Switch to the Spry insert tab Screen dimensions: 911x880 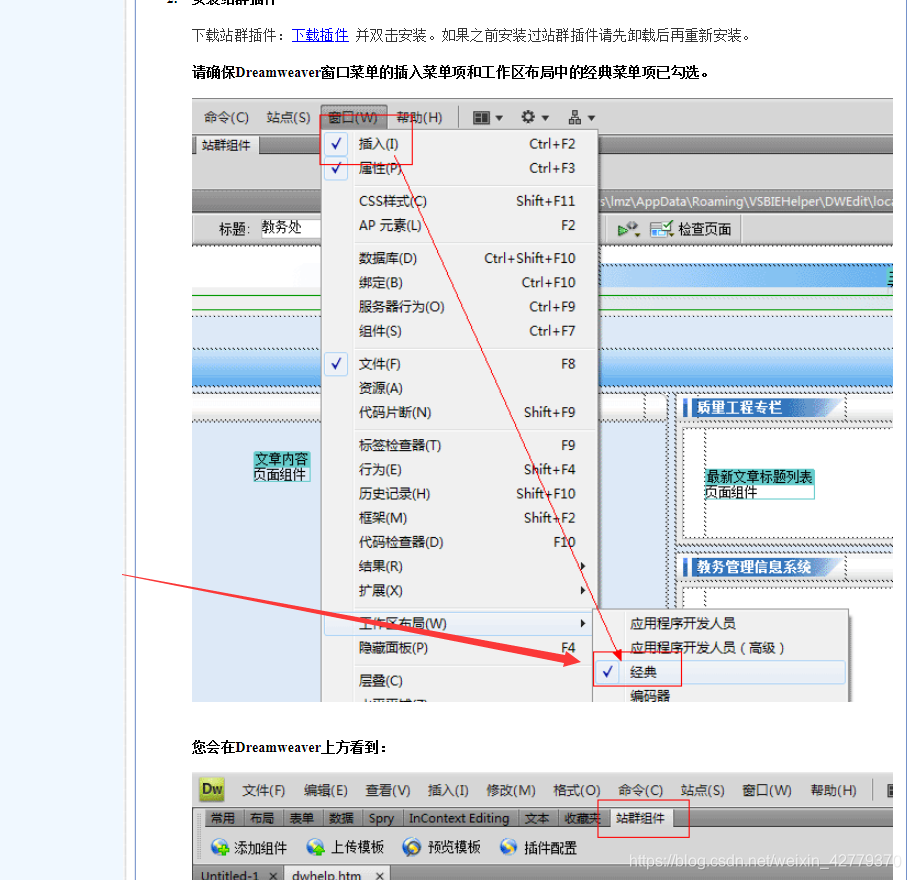[382, 818]
